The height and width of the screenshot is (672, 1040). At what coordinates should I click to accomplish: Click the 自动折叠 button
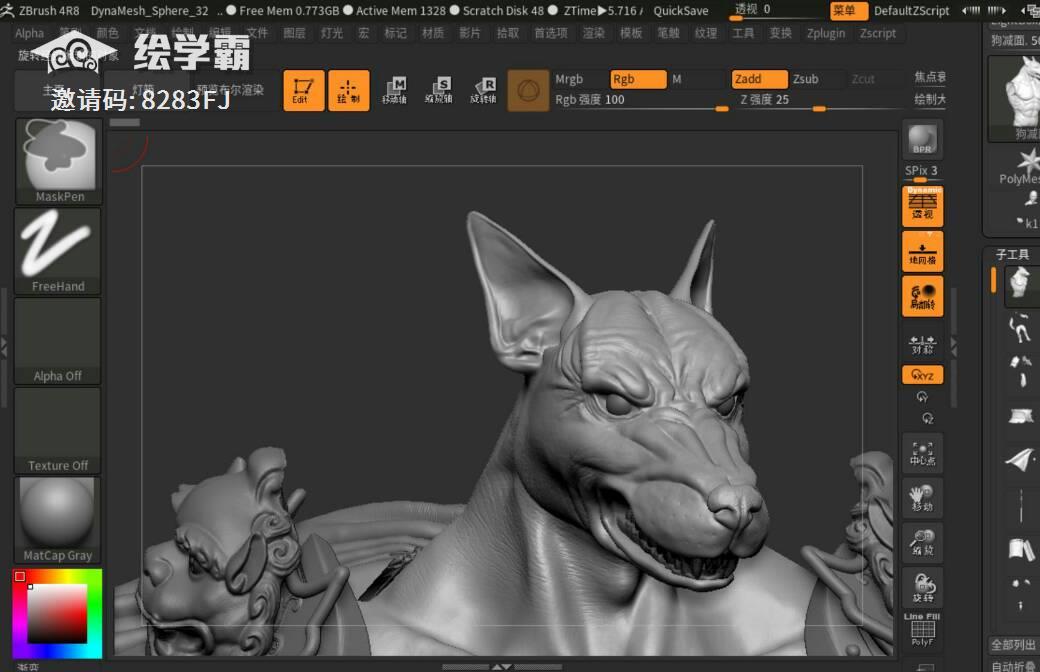[x=1013, y=665]
